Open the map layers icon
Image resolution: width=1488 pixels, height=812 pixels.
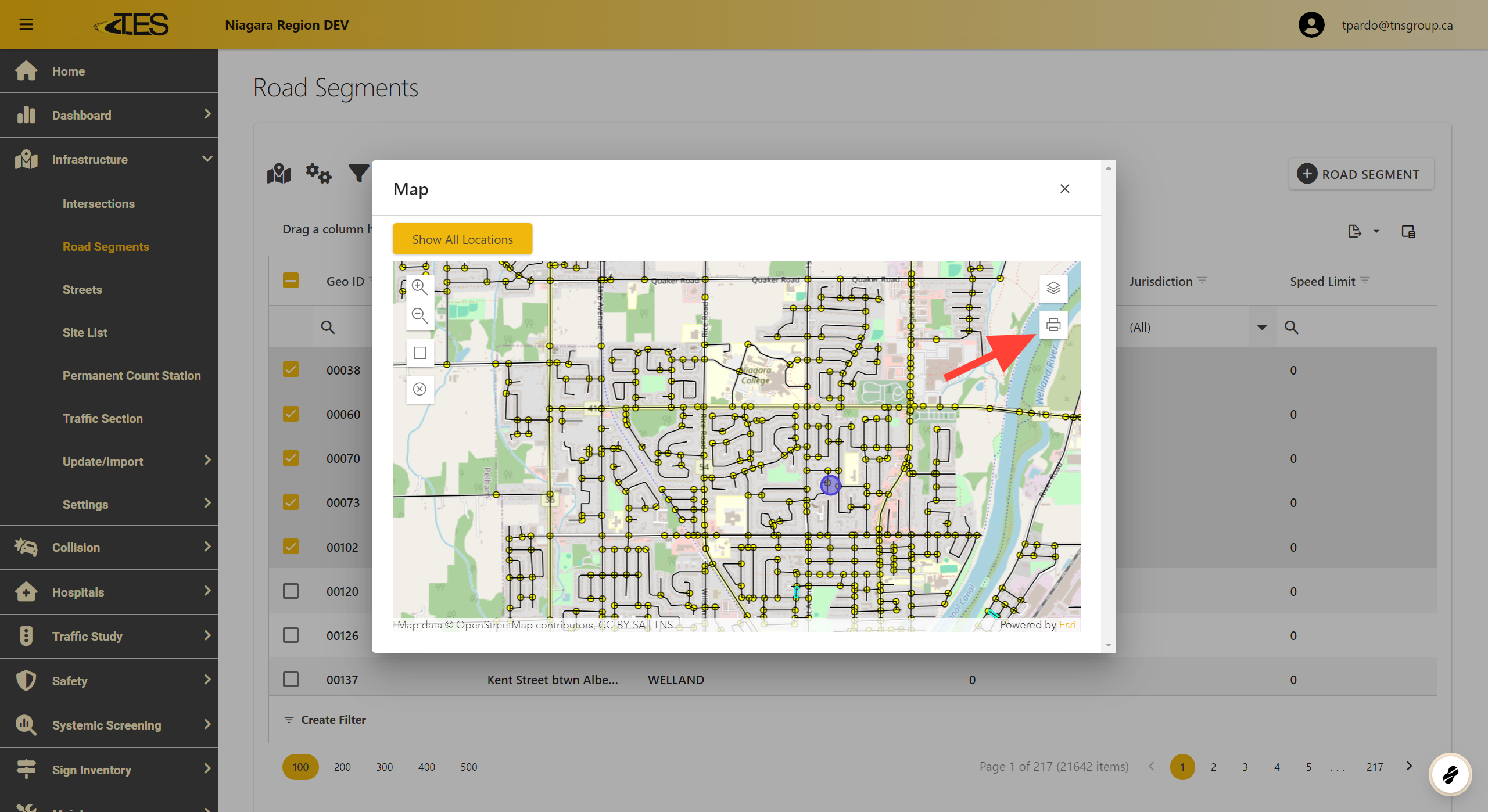pyautogui.click(x=1053, y=288)
